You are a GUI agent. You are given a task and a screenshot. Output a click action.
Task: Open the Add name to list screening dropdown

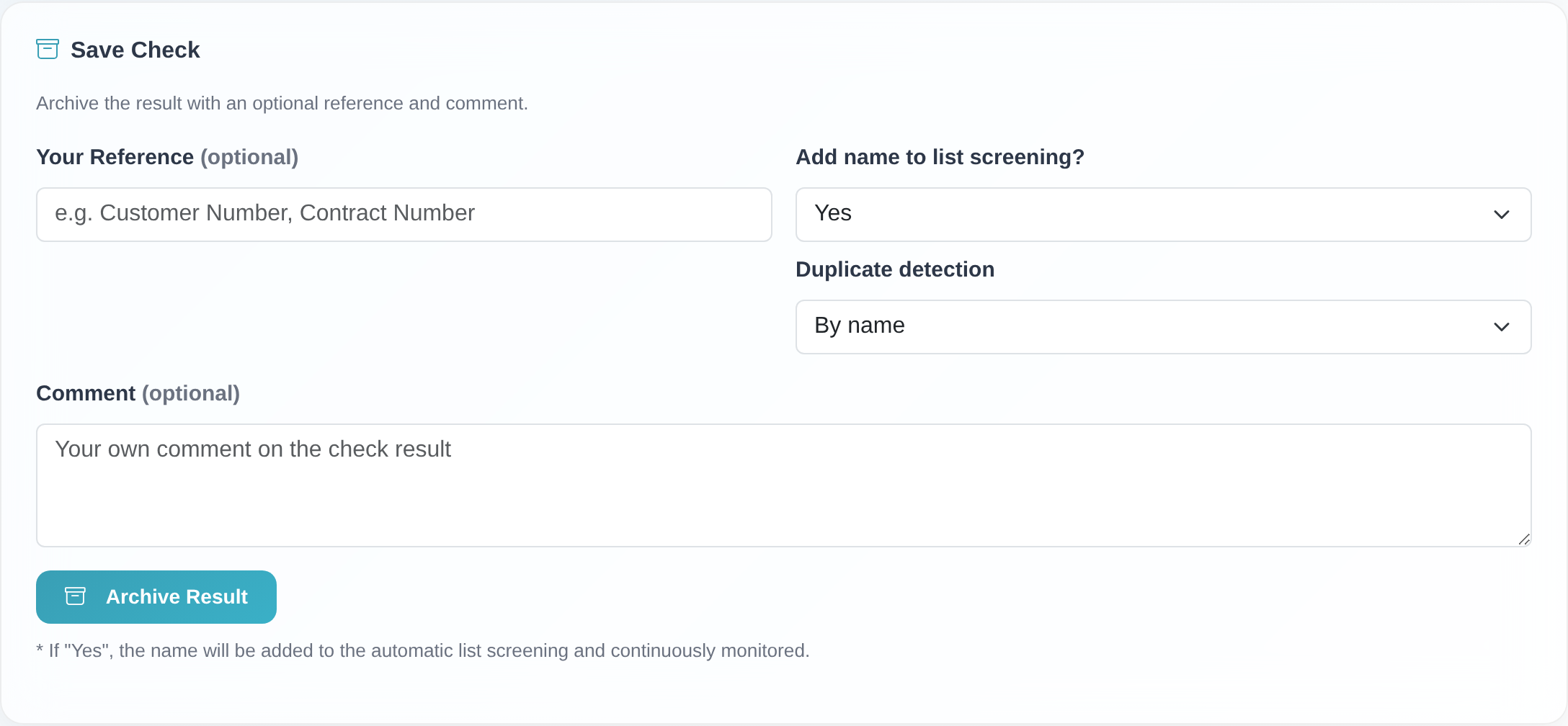(x=1164, y=215)
